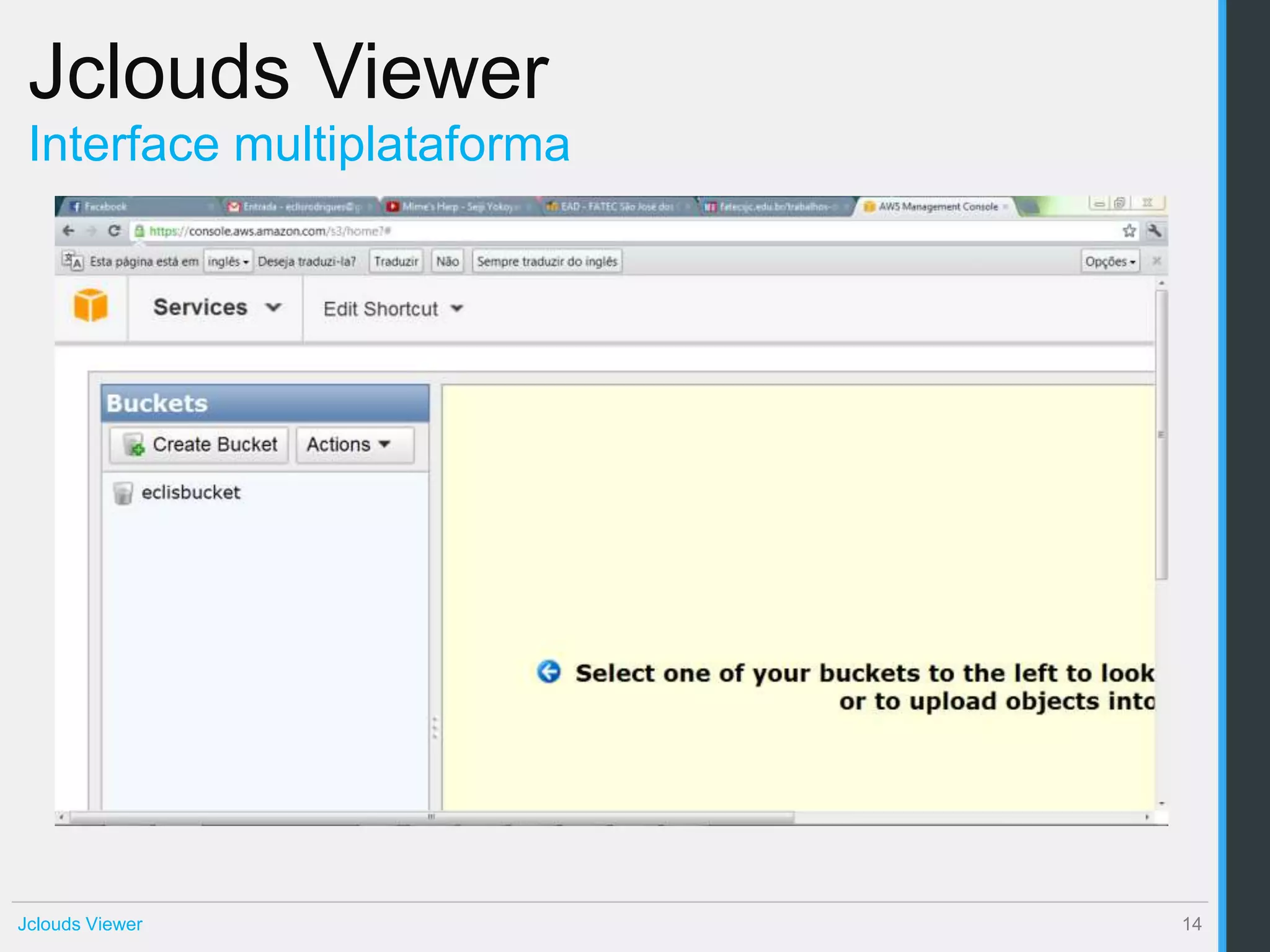Click the scrollbar down arrow
This screenshot has height=952, width=1270.
1161,803
